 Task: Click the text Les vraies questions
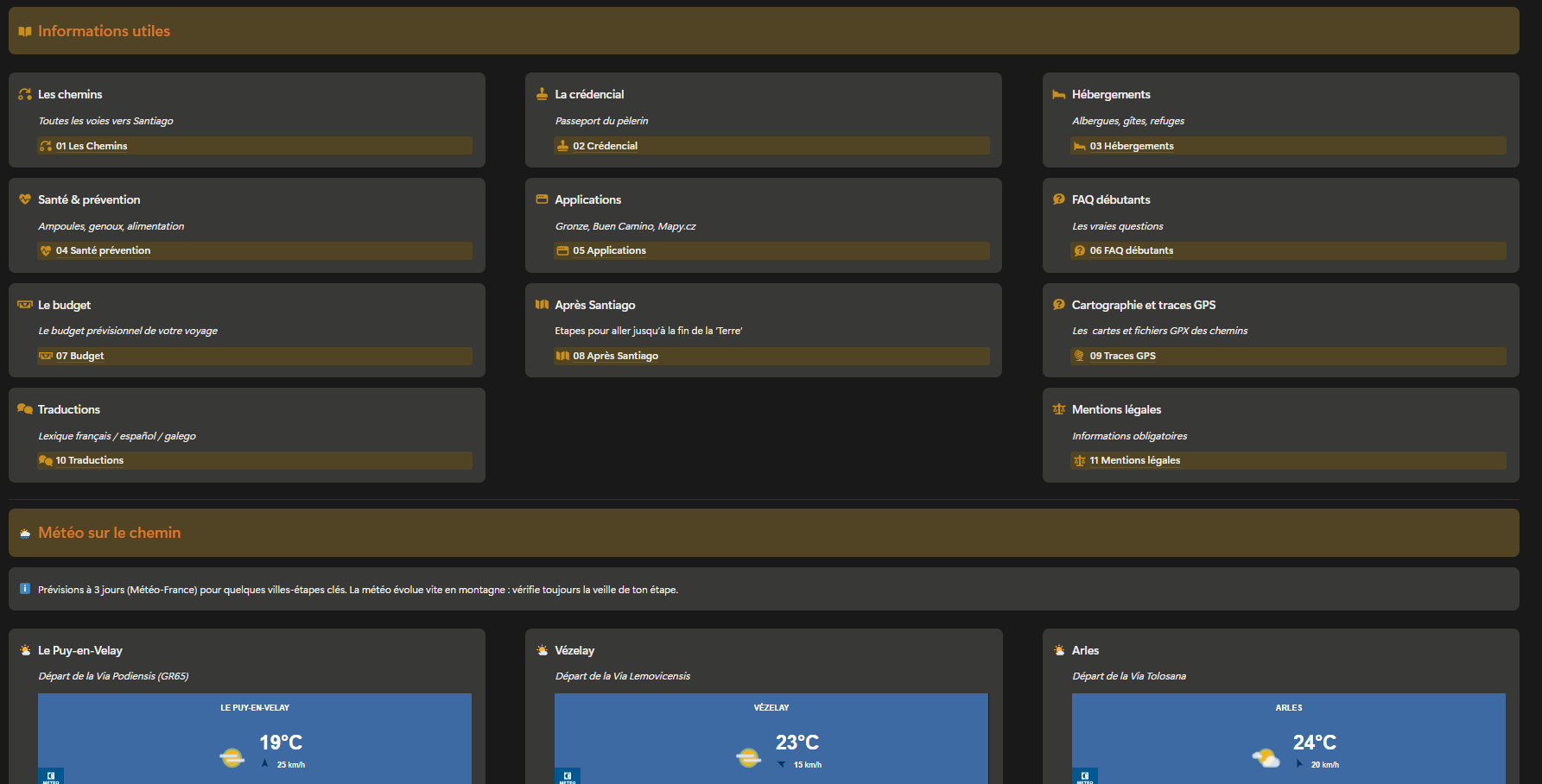1117,226
